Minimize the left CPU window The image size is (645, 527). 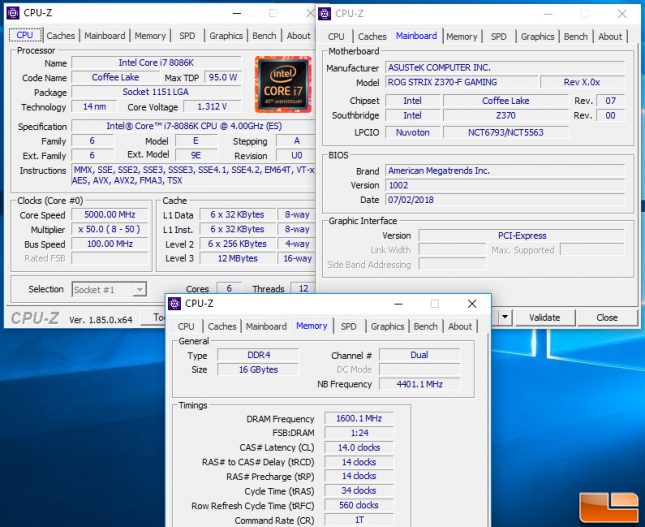click(x=237, y=14)
